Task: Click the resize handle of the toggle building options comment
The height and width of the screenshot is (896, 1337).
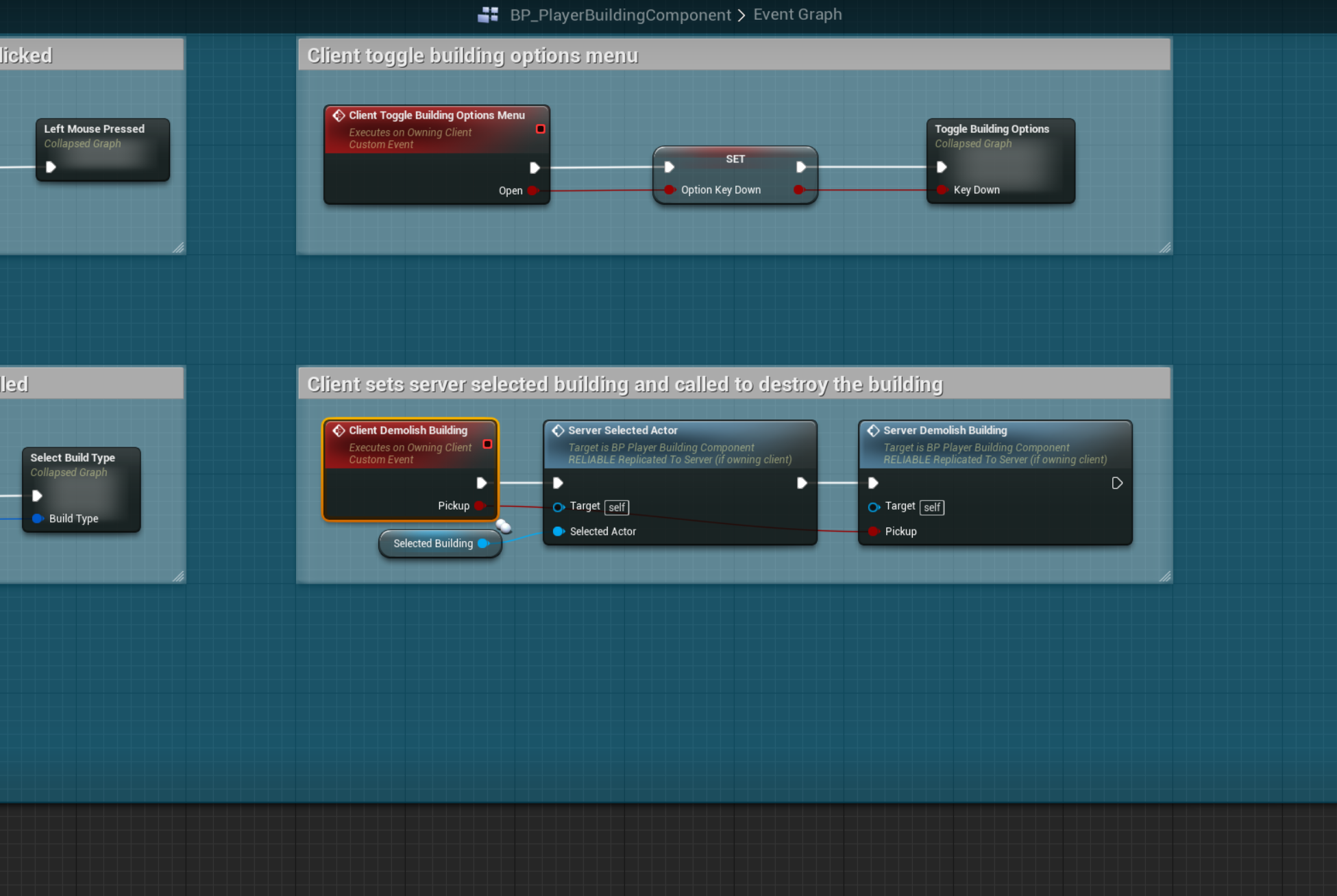Action: pyautogui.click(x=1164, y=247)
